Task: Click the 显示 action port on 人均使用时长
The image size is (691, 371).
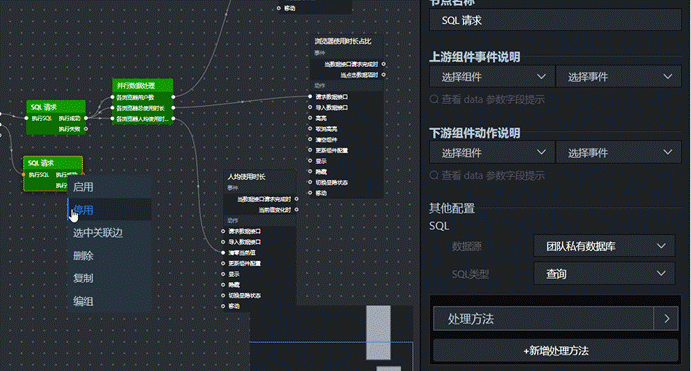Action: click(223, 274)
